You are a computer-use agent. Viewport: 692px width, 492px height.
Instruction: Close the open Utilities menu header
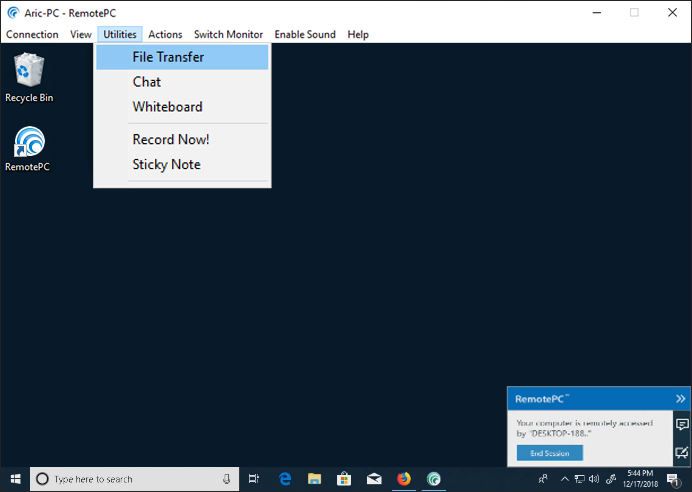pyautogui.click(x=120, y=34)
